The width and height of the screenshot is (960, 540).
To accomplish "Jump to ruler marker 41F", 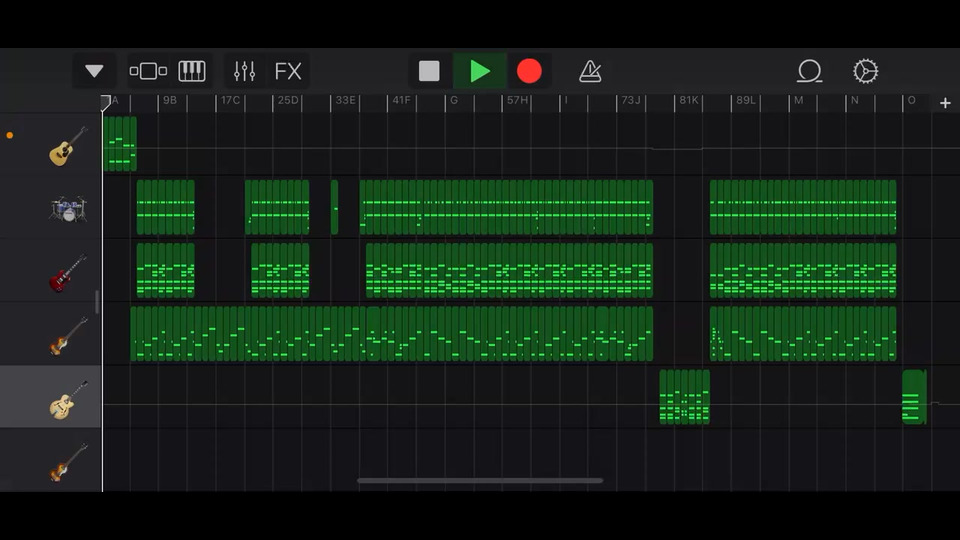I will point(402,100).
